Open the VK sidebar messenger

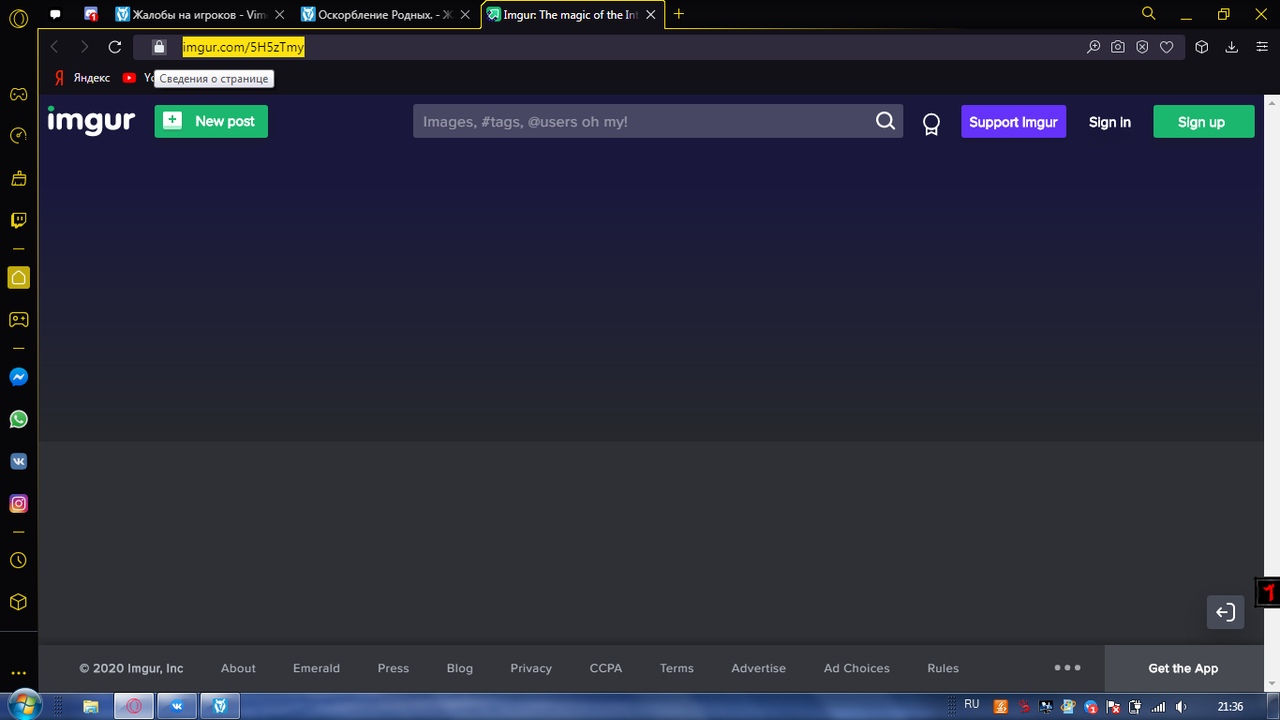18,461
